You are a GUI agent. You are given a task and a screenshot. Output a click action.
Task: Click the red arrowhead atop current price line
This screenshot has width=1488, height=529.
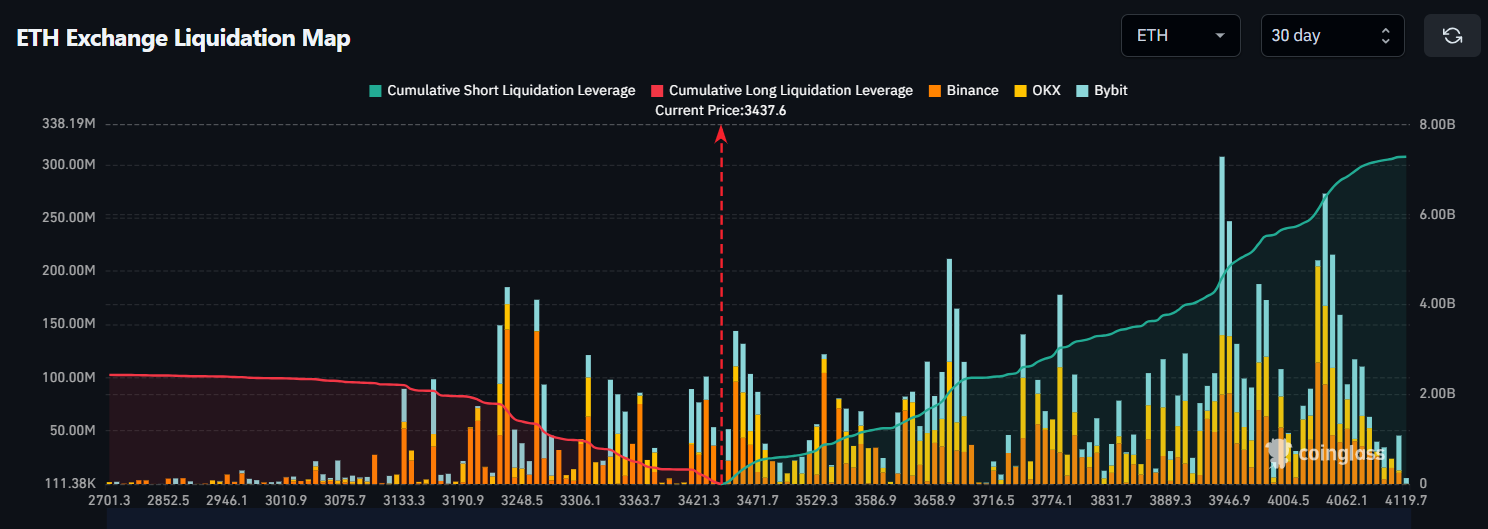[720, 134]
